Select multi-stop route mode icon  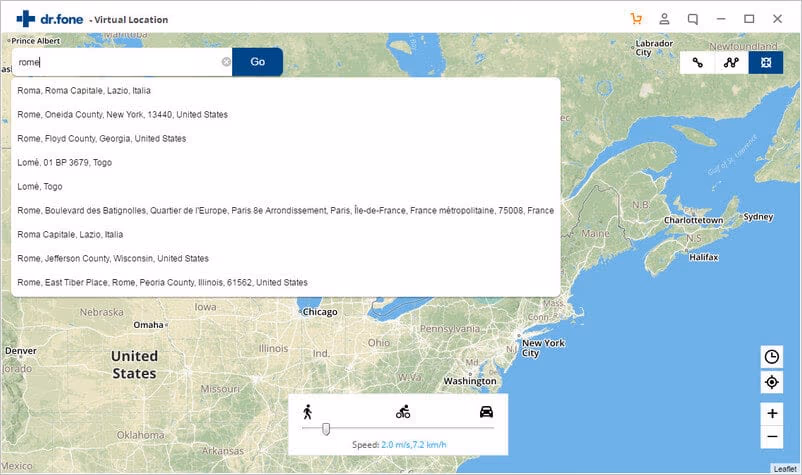(x=732, y=62)
